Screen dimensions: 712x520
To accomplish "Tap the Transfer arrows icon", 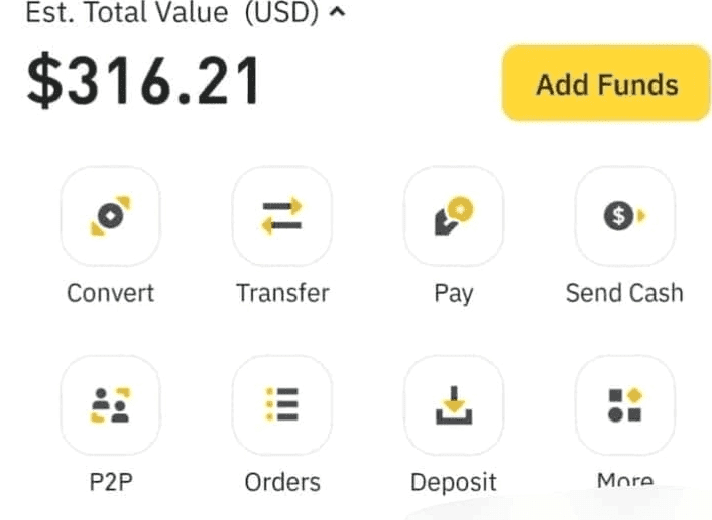I will pyautogui.click(x=282, y=216).
